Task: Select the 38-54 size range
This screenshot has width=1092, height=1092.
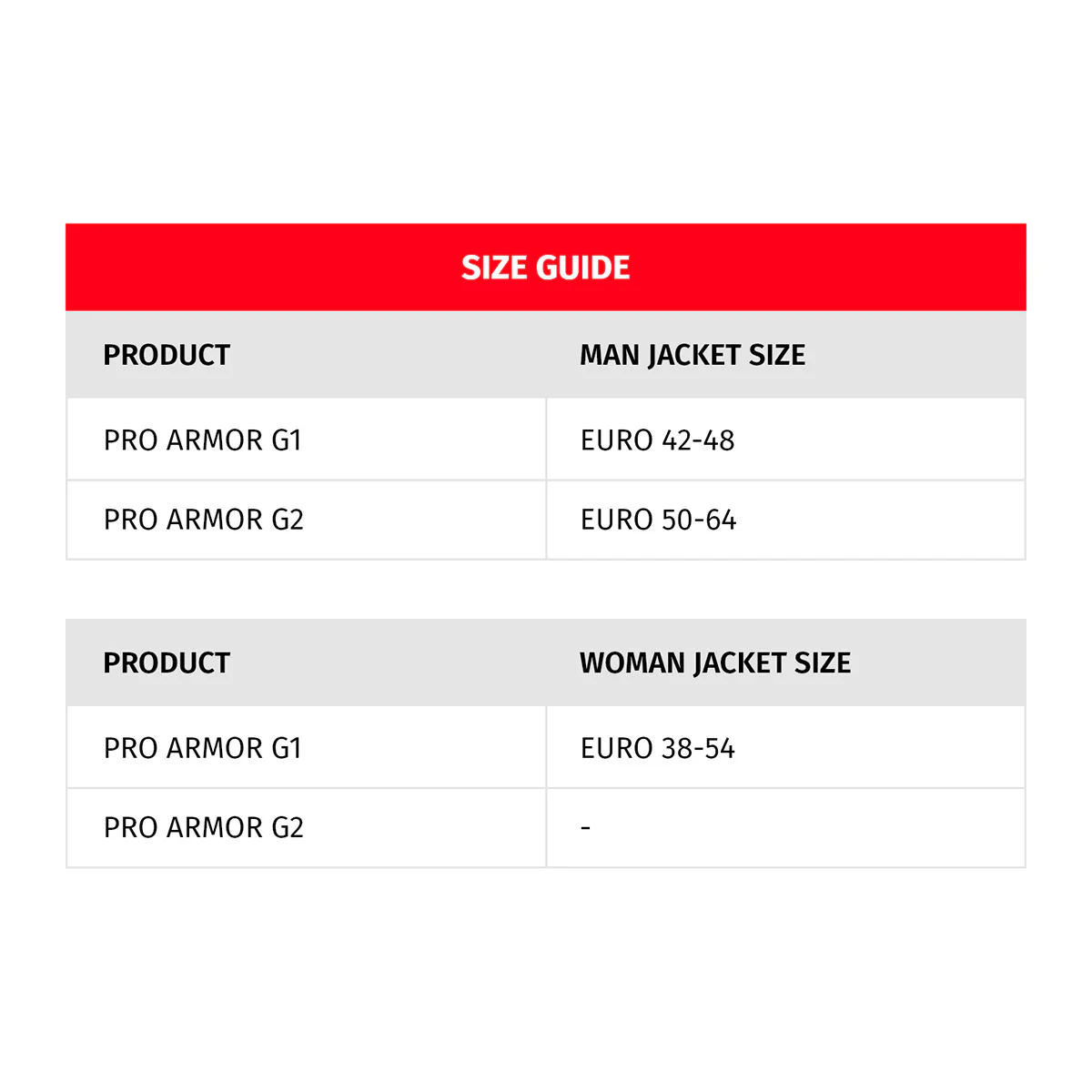Action: pyautogui.click(x=698, y=748)
